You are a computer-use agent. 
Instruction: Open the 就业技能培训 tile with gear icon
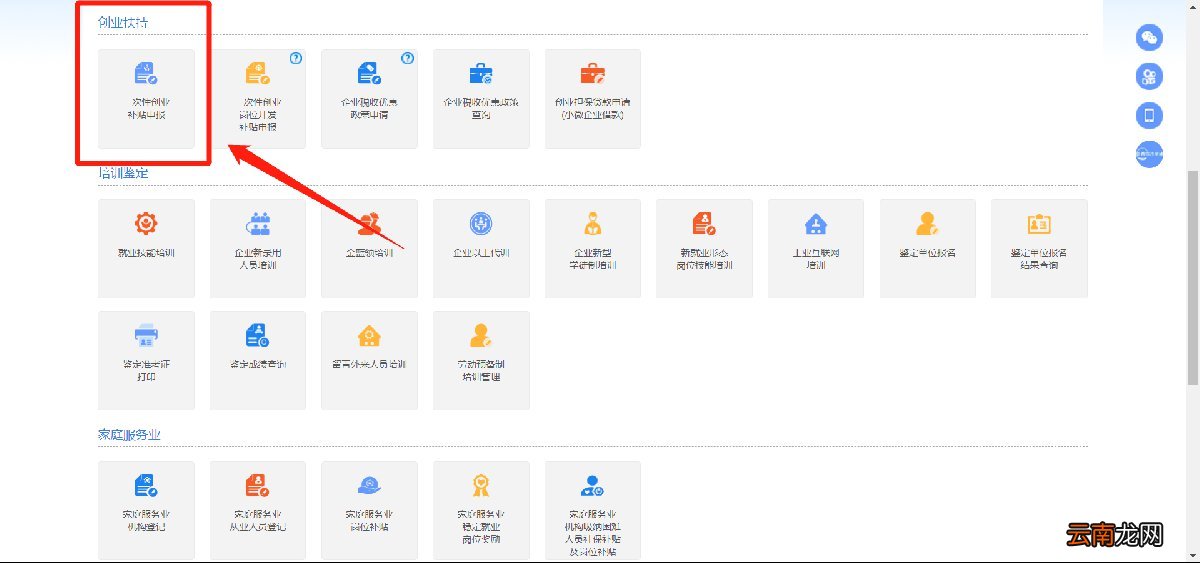pyautogui.click(x=147, y=248)
